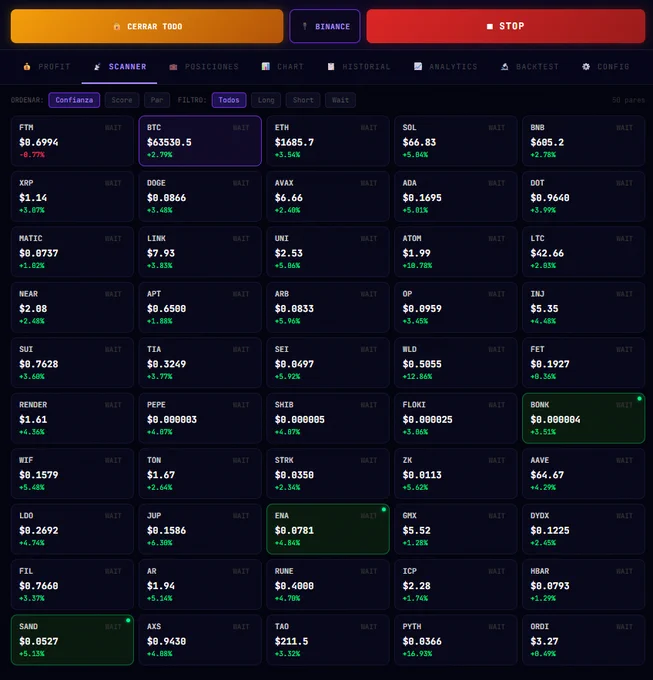Switch to the Analytics tab

[445, 67]
